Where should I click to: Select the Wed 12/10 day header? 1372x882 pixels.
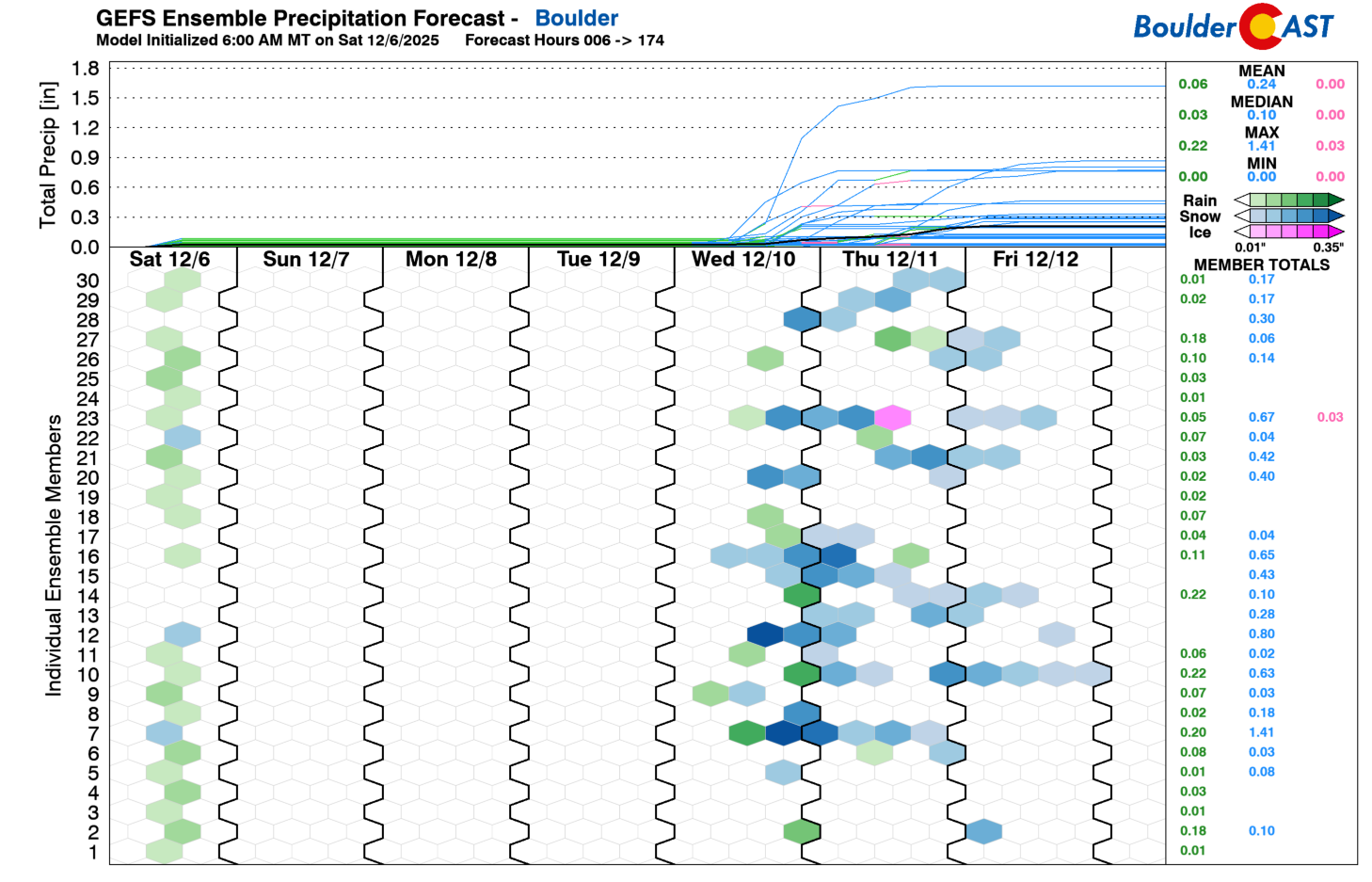click(x=742, y=259)
